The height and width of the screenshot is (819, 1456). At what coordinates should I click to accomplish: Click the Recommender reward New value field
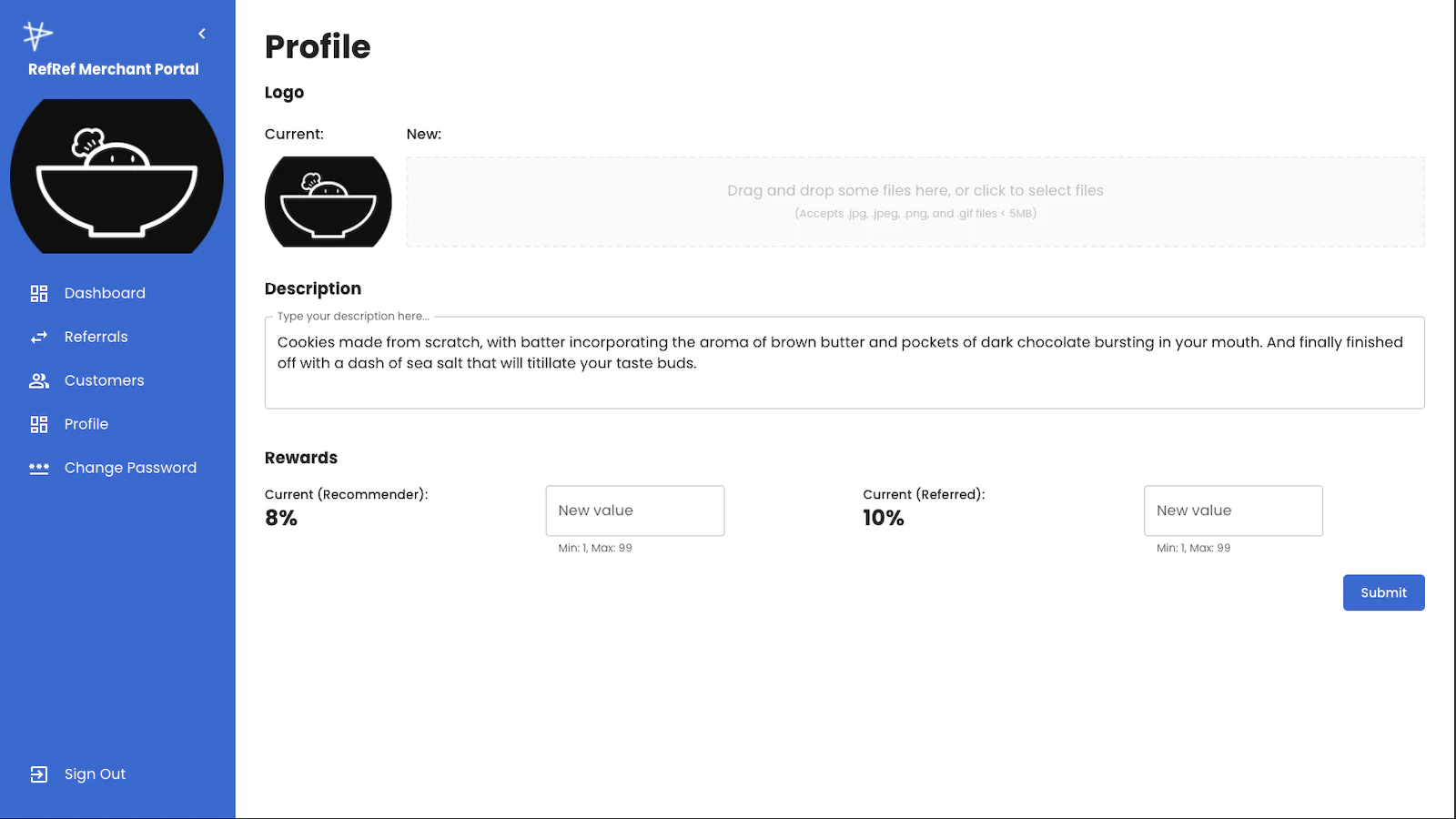click(635, 511)
